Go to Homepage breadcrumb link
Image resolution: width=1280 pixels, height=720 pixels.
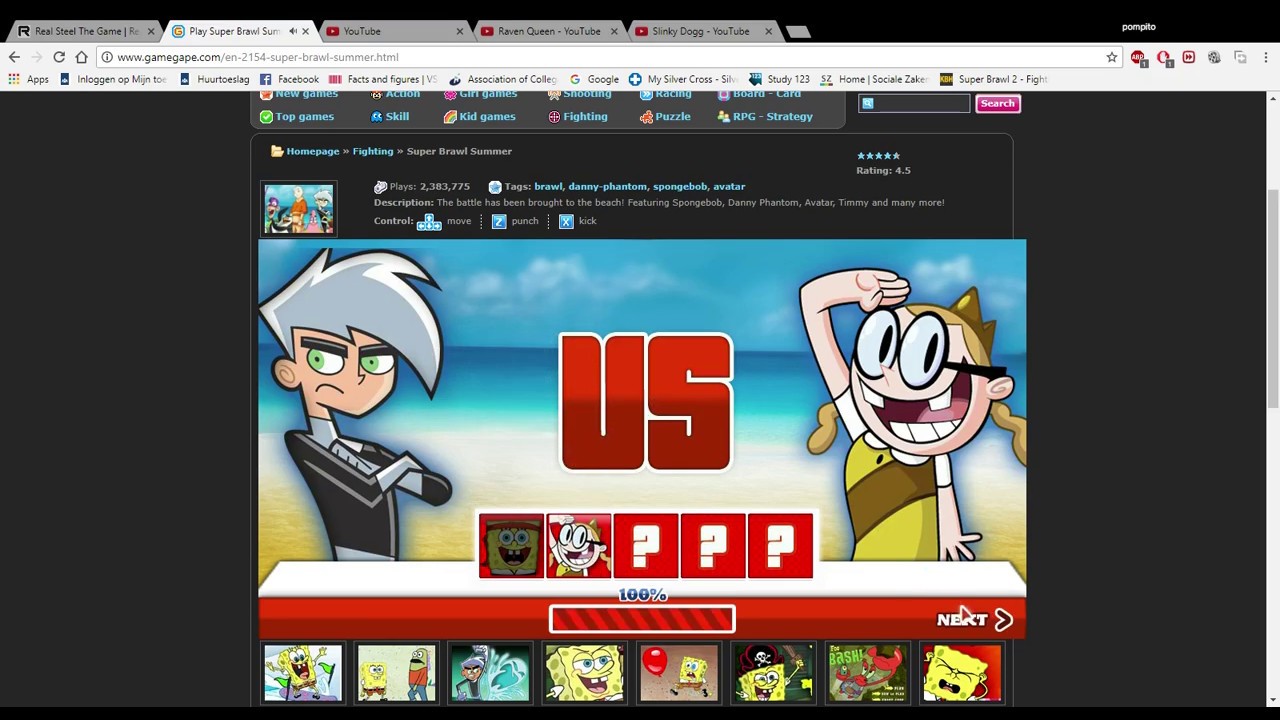tap(313, 151)
